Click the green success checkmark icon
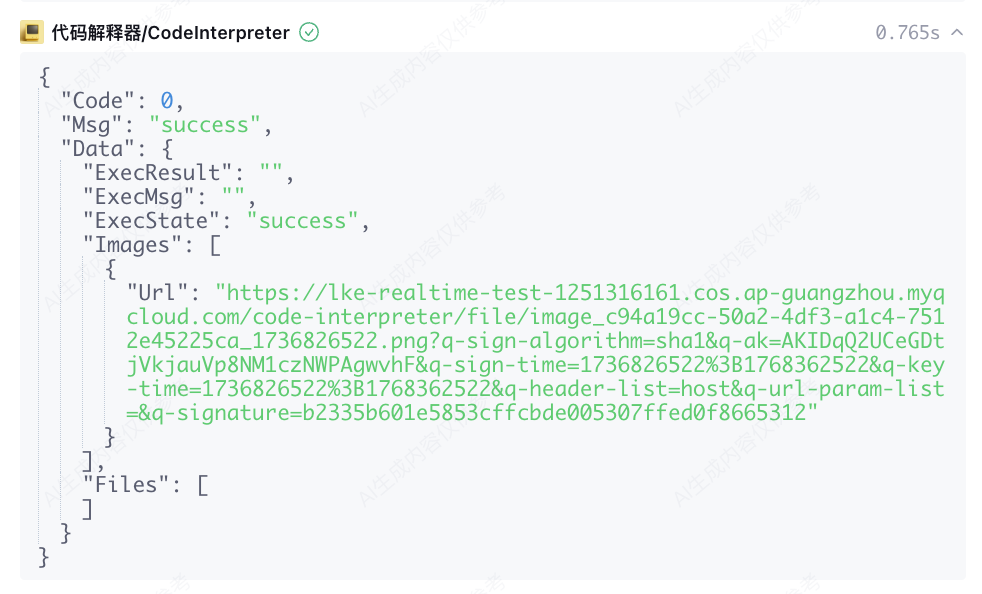The width and height of the screenshot is (982, 594). point(309,32)
